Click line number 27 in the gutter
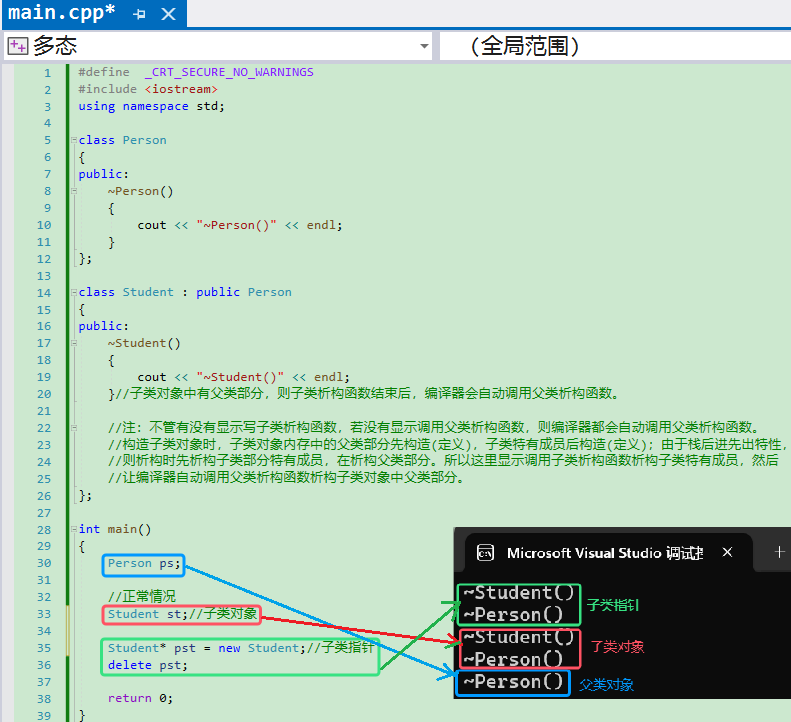This screenshot has width=791, height=722. click(x=44, y=513)
